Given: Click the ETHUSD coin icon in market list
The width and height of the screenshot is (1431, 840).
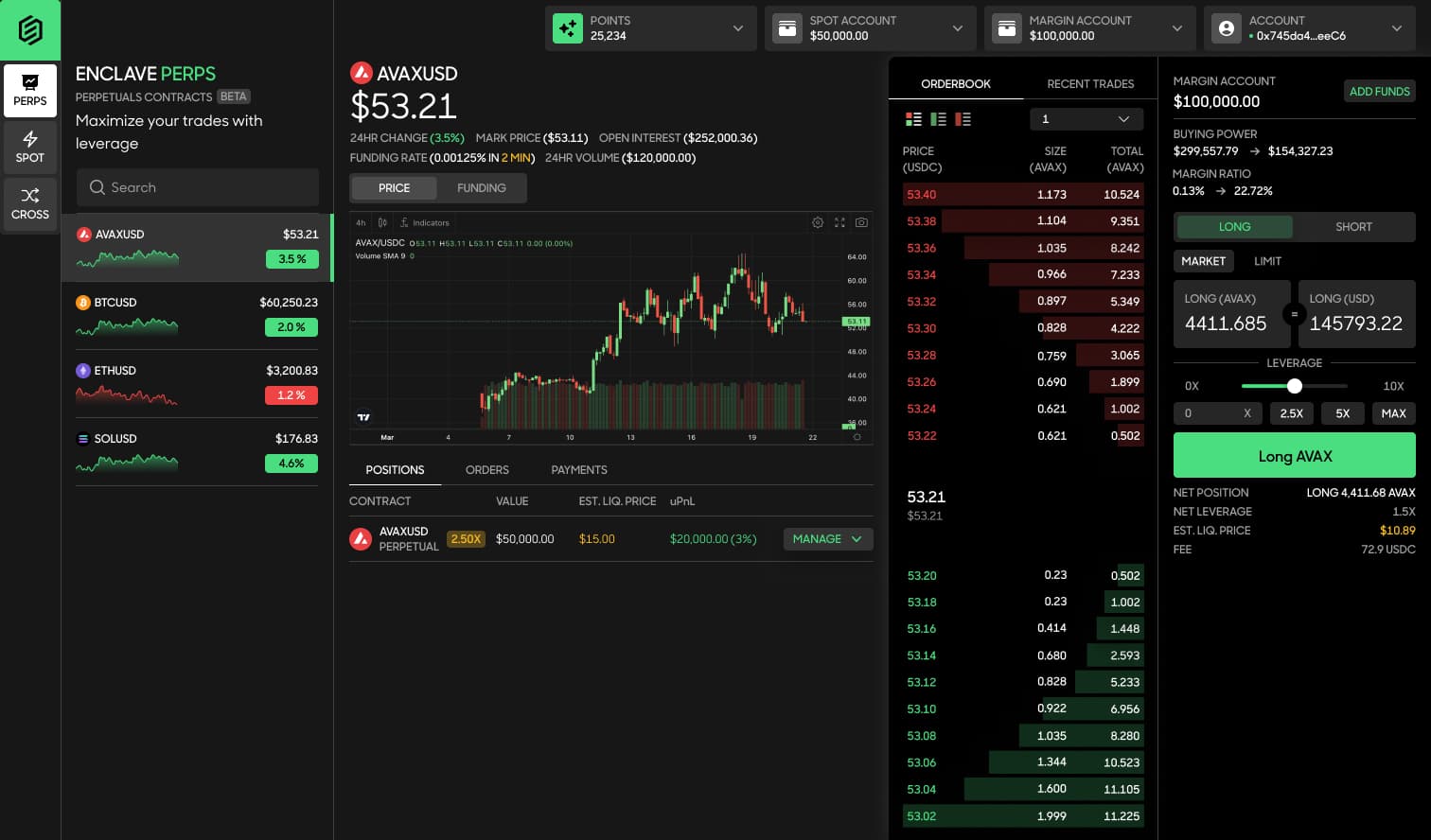Looking at the screenshot, I should point(83,371).
